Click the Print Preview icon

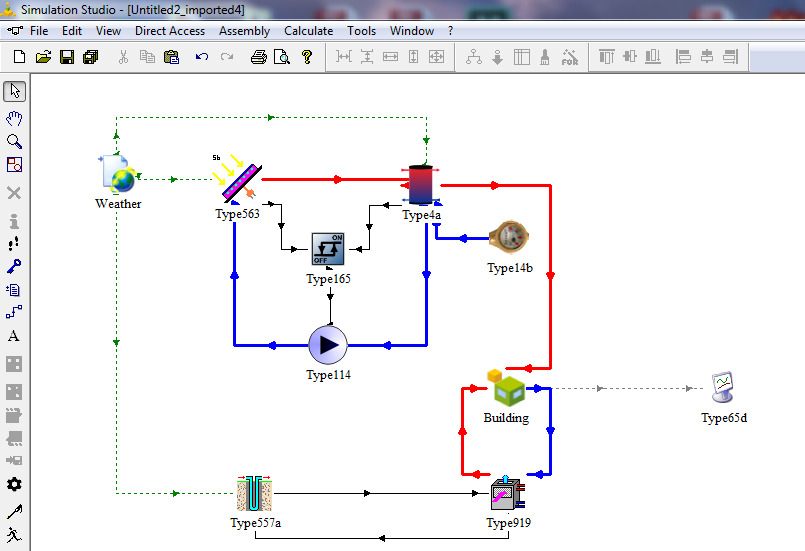282,56
